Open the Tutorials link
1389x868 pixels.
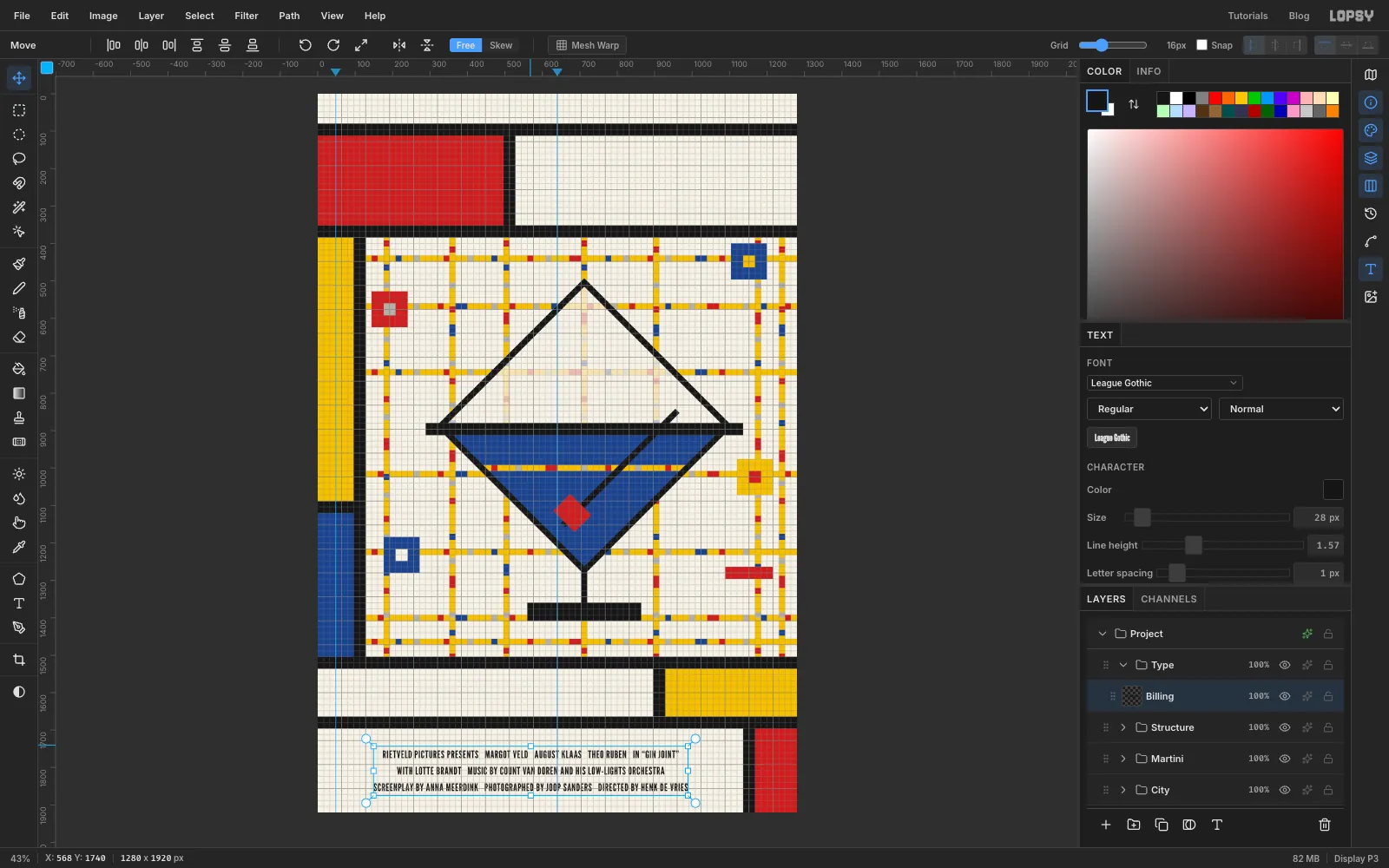coord(1247,16)
